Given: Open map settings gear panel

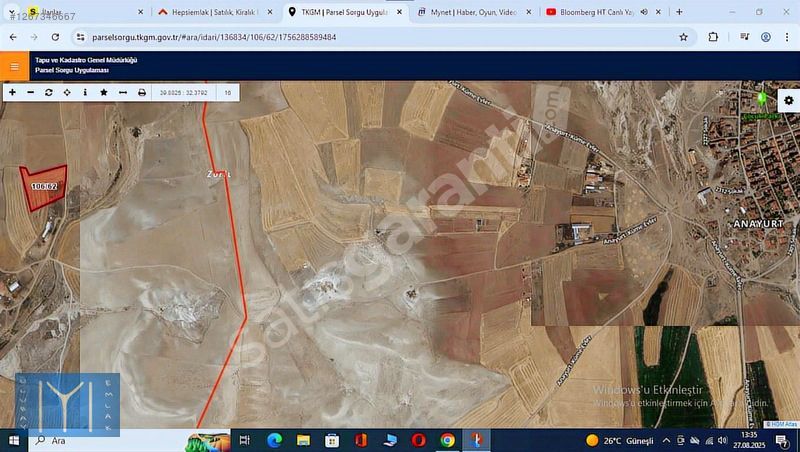Looking at the screenshot, I should point(788,100).
